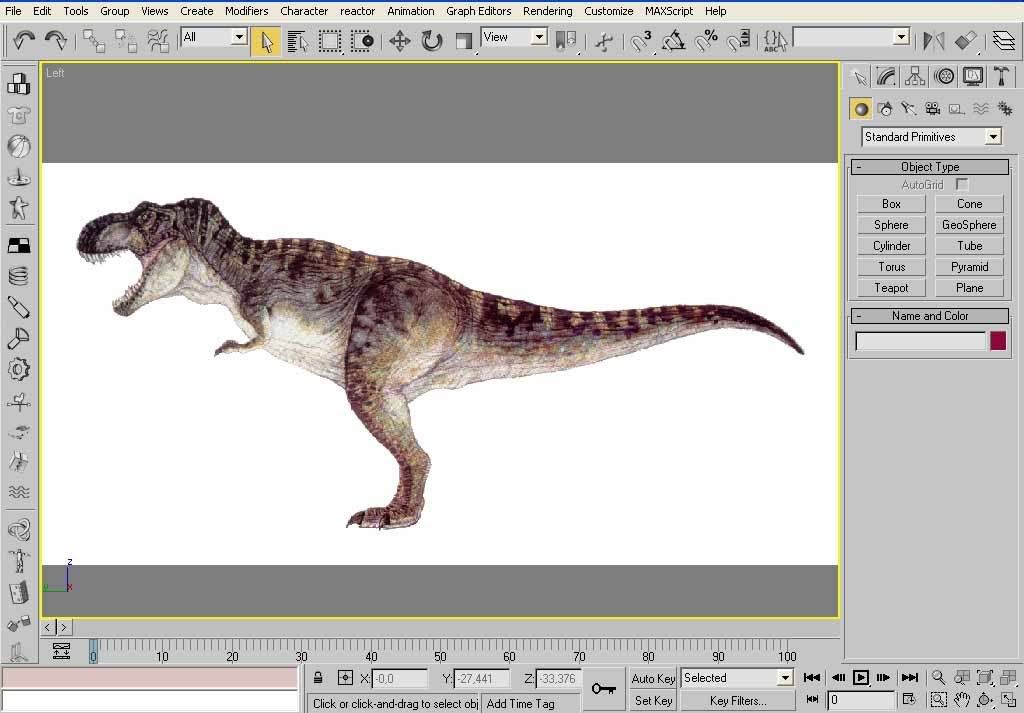Open the Rendering menu
Screen dimensions: 1024x713
[547, 11]
